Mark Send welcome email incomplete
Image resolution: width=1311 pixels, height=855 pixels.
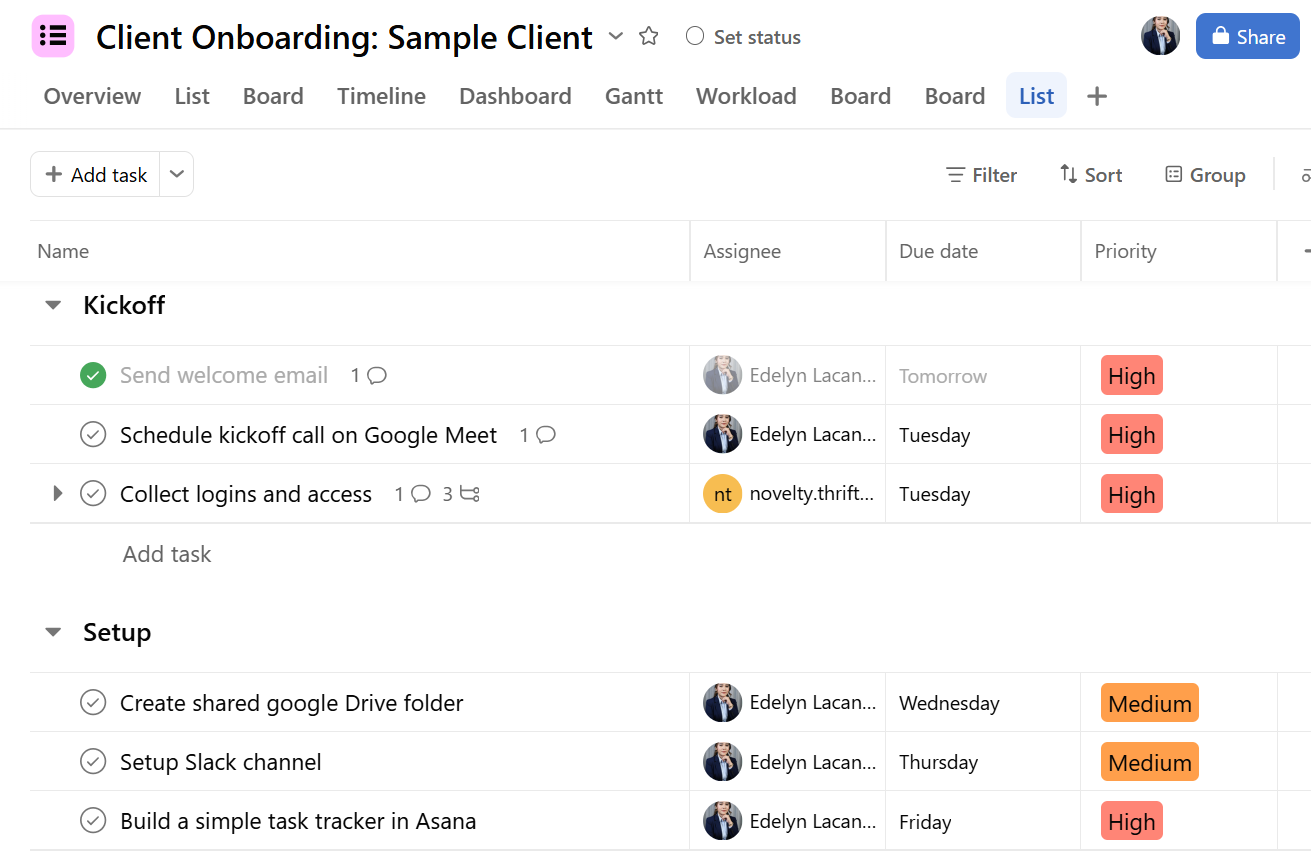(93, 376)
